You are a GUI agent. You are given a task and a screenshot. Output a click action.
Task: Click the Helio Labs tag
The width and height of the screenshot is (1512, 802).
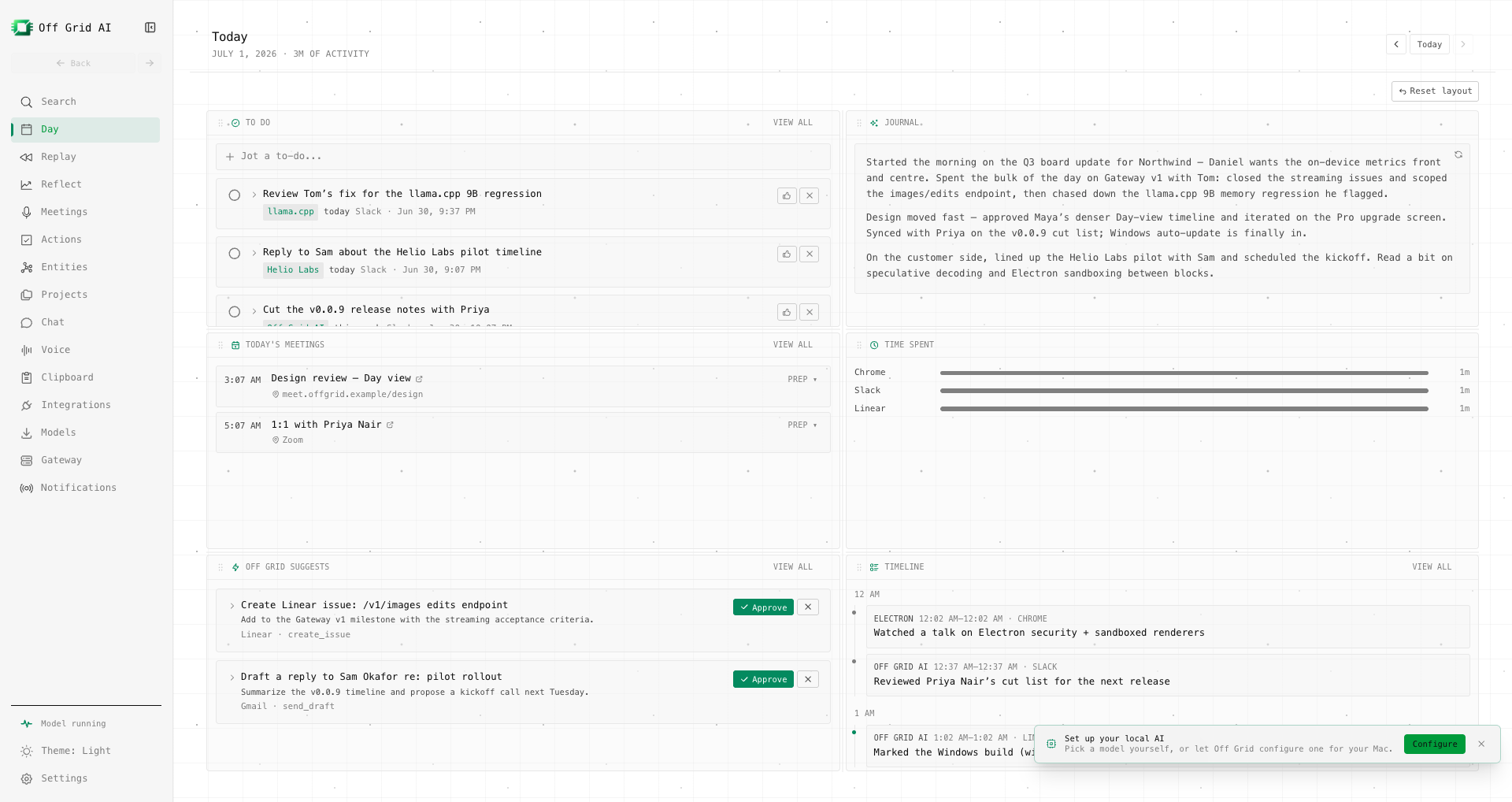pyautogui.click(x=293, y=269)
